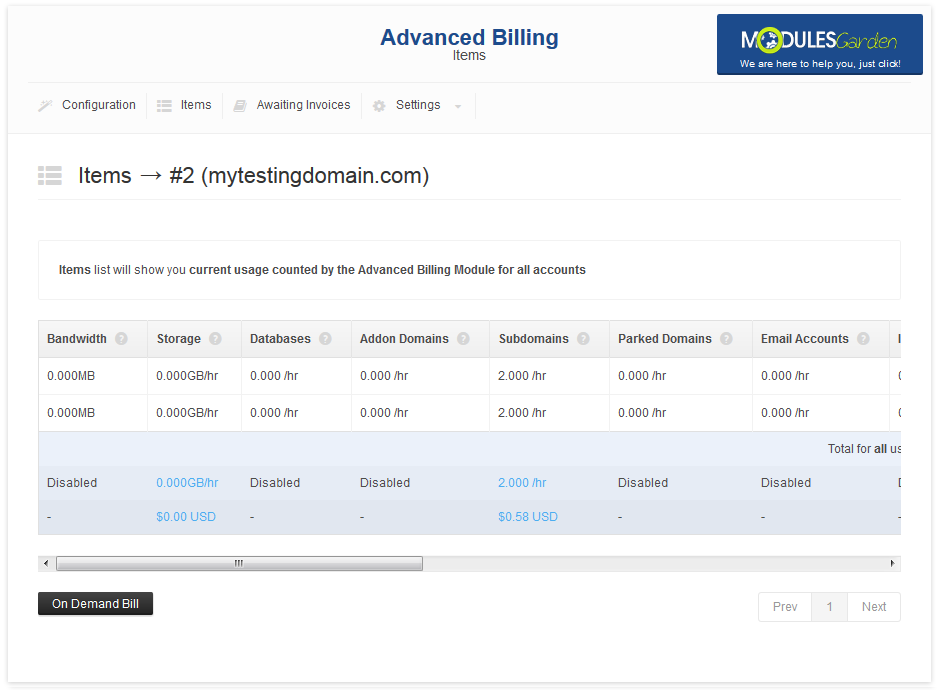Click the list icon beside Items heading
This screenshot has width=940, height=690.
pyautogui.click(x=50, y=176)
